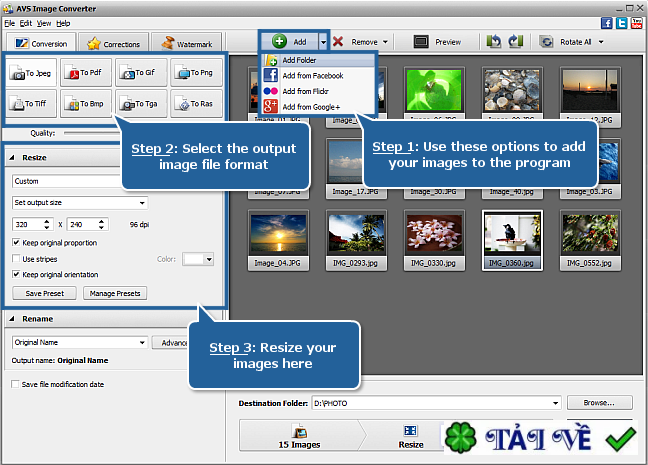Rotate the selected image to the left
Screen dimensions: 648x465
click(x=494, y=41)
